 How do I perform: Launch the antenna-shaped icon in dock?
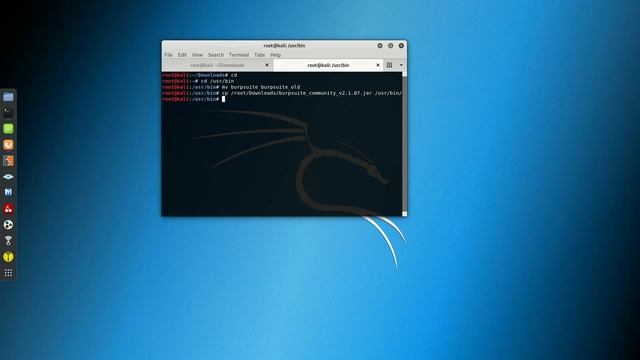coord(8,240)
